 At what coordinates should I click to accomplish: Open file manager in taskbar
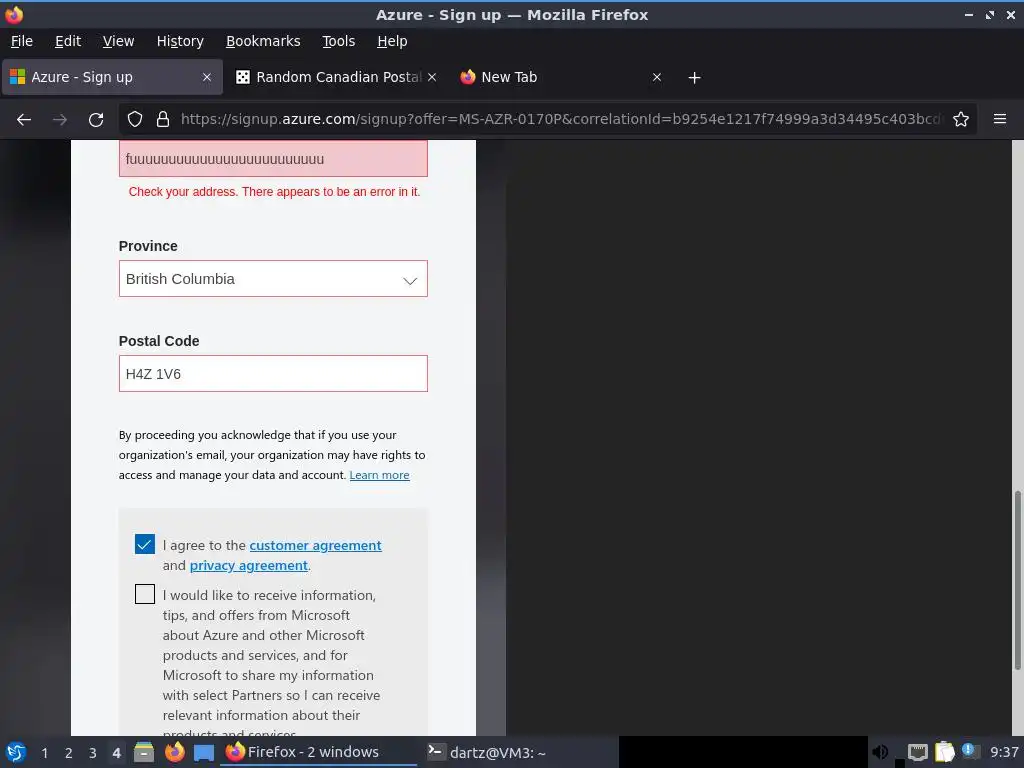[144, 752]
